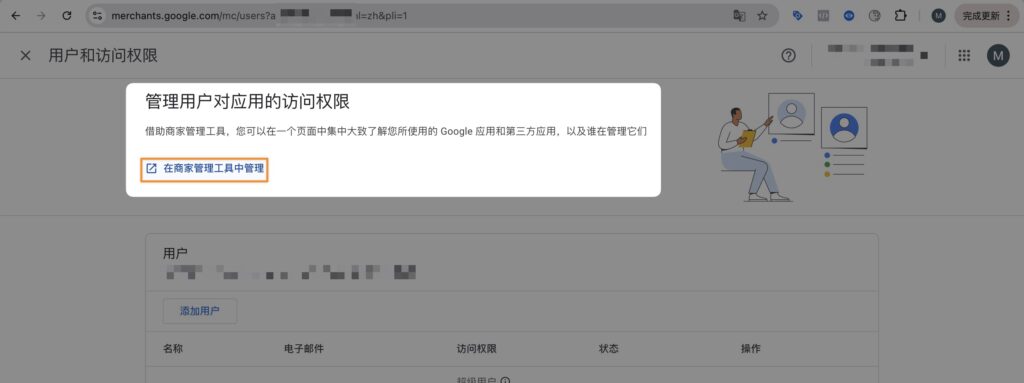Go back to the previous page
Image resolution: width=1024 pixels, height=383 pixels.
pyautogui.click(x=16, y=16)
